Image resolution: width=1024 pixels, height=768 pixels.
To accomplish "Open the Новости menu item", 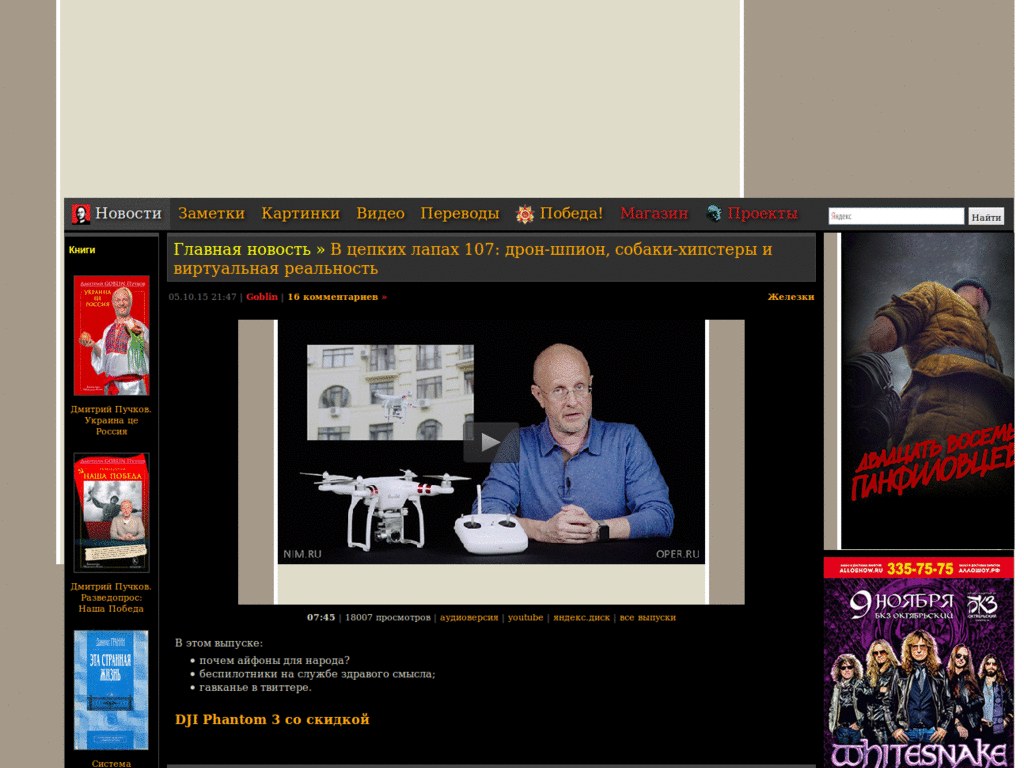I will [x=128, y=214].
